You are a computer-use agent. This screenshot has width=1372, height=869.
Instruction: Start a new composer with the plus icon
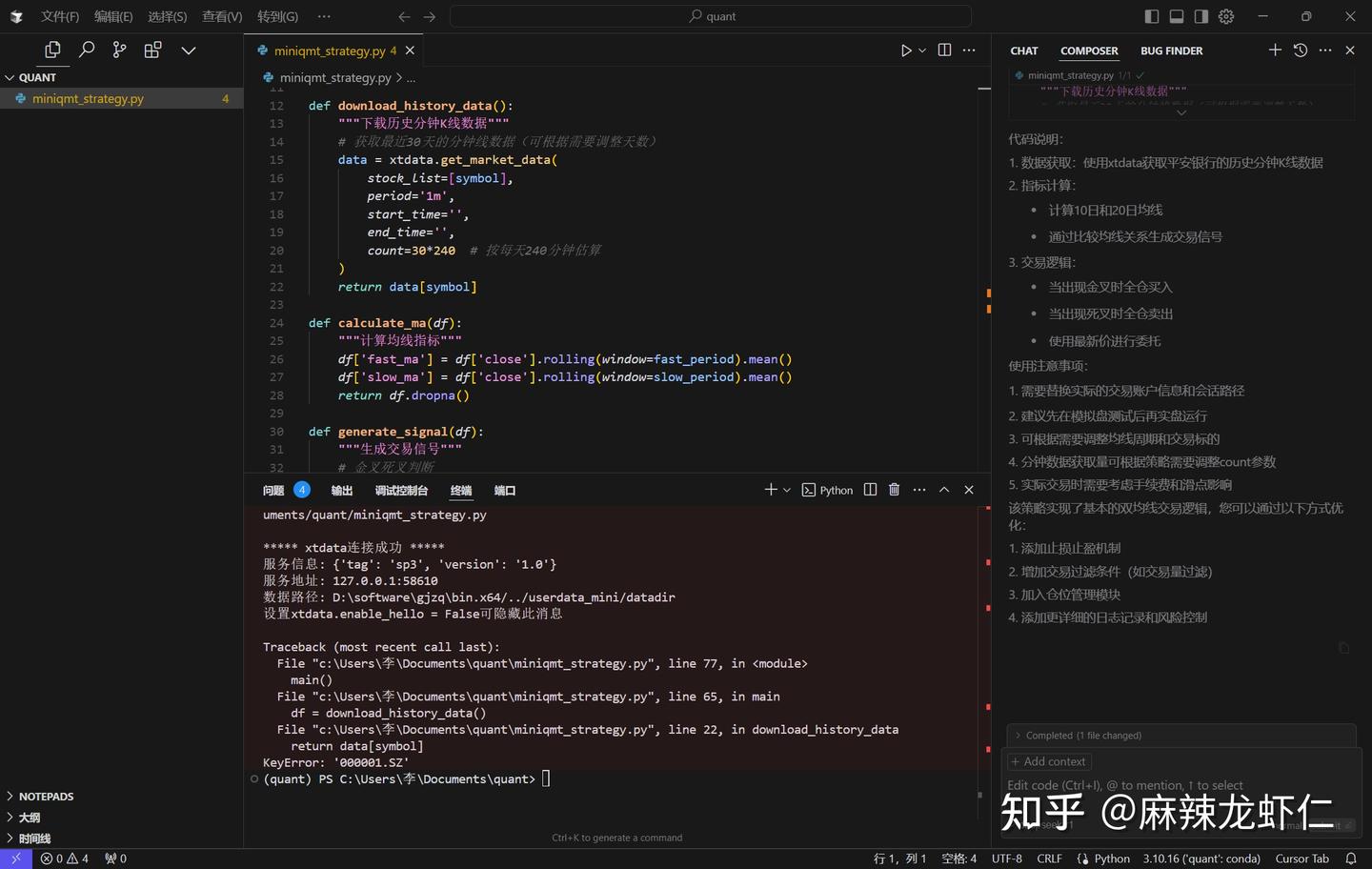tap(1275, 50)
